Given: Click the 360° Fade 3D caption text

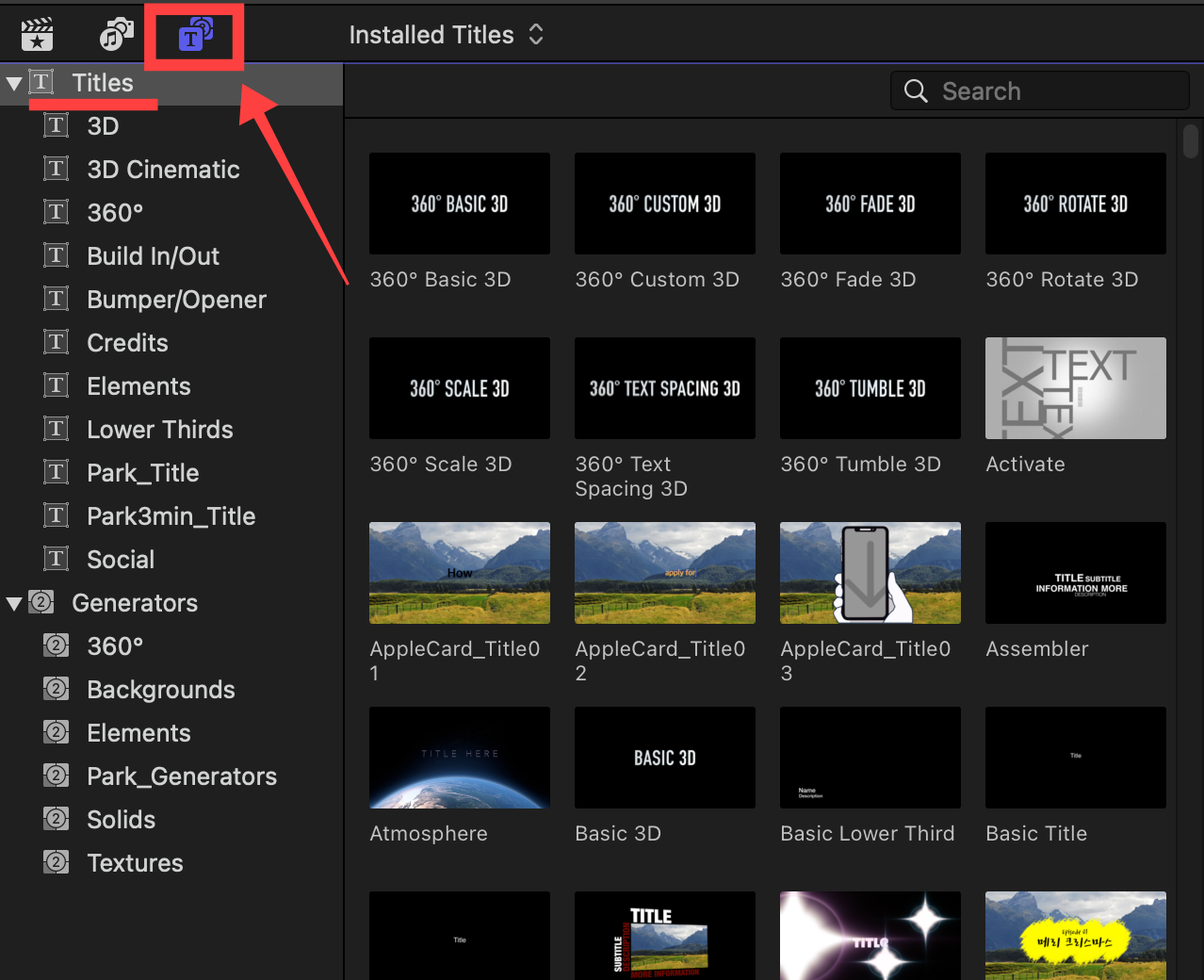Looking at the screenshot, I should pyautogui.click(x=848, y=280).
